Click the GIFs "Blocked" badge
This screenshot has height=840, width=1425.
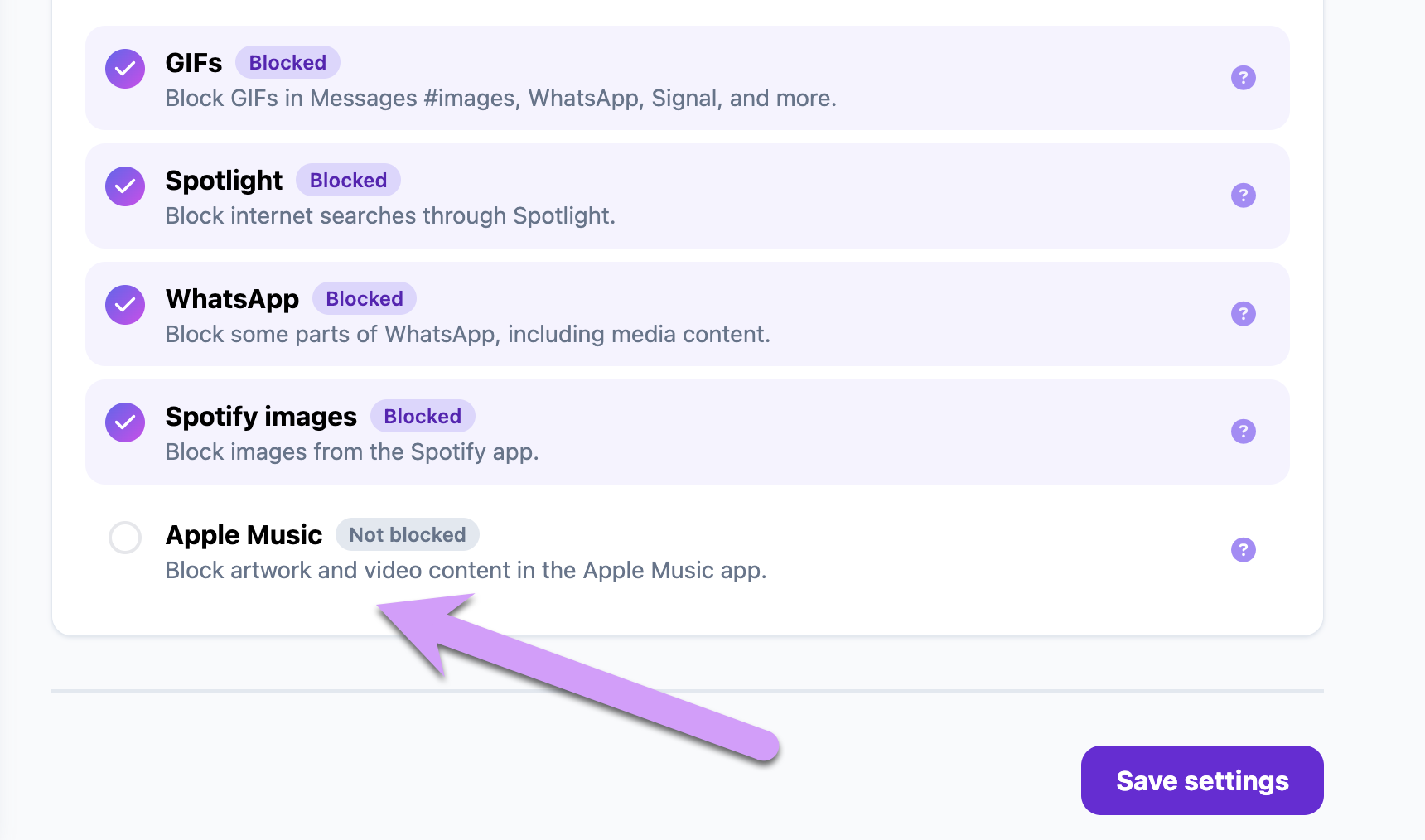point(287,63)
